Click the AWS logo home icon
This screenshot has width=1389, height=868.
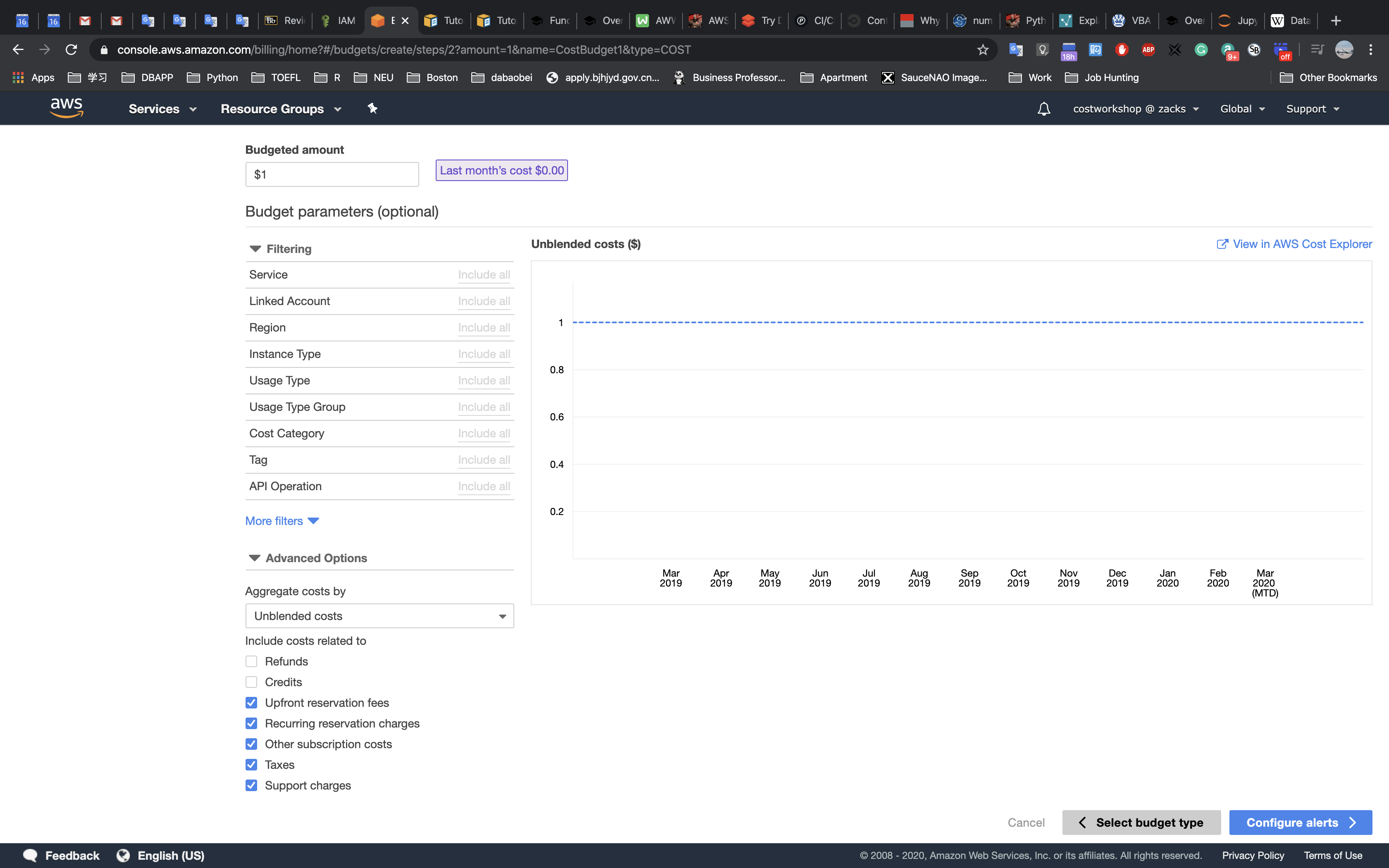click(x=67, y=108)
